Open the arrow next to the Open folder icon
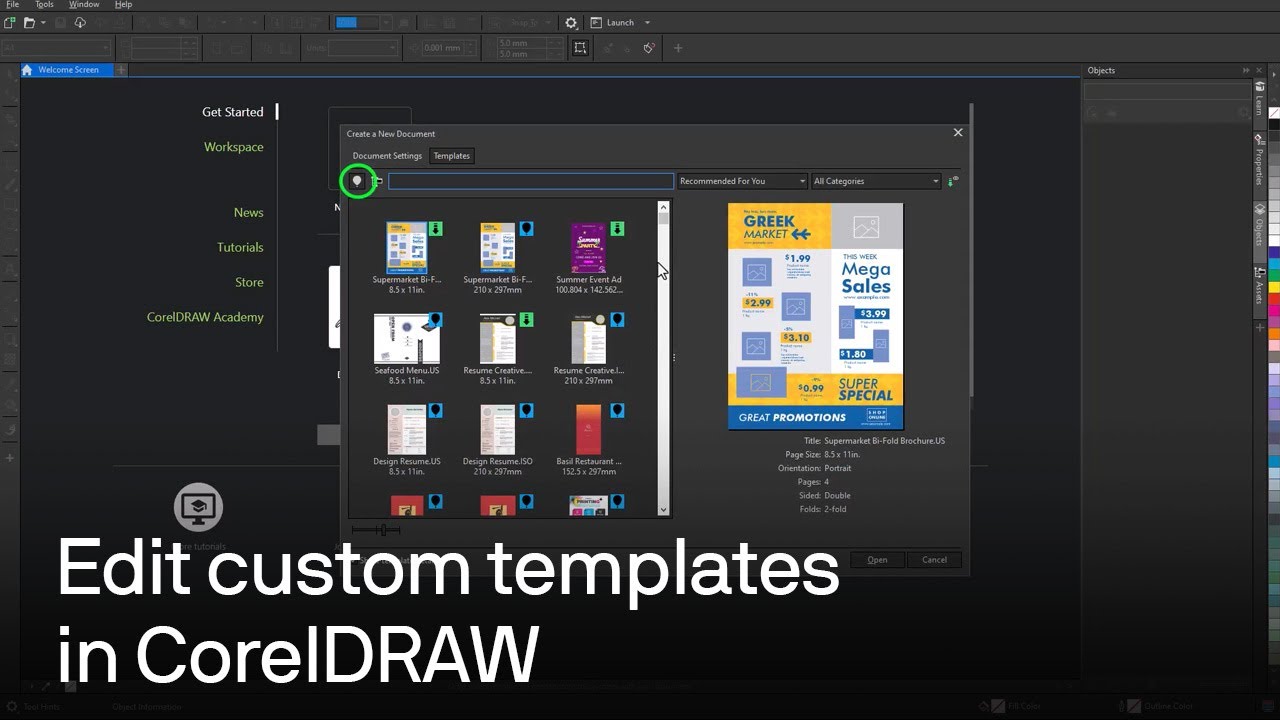The height and width of the screenshot is (720, 1280). coord(43,23)
